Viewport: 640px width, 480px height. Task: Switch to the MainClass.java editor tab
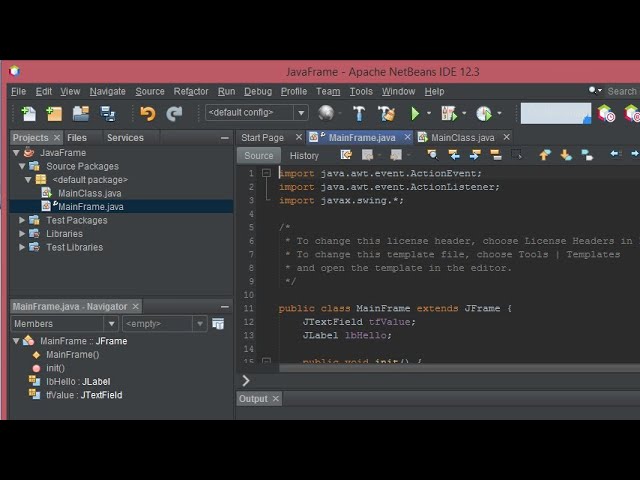pos(463,138)
